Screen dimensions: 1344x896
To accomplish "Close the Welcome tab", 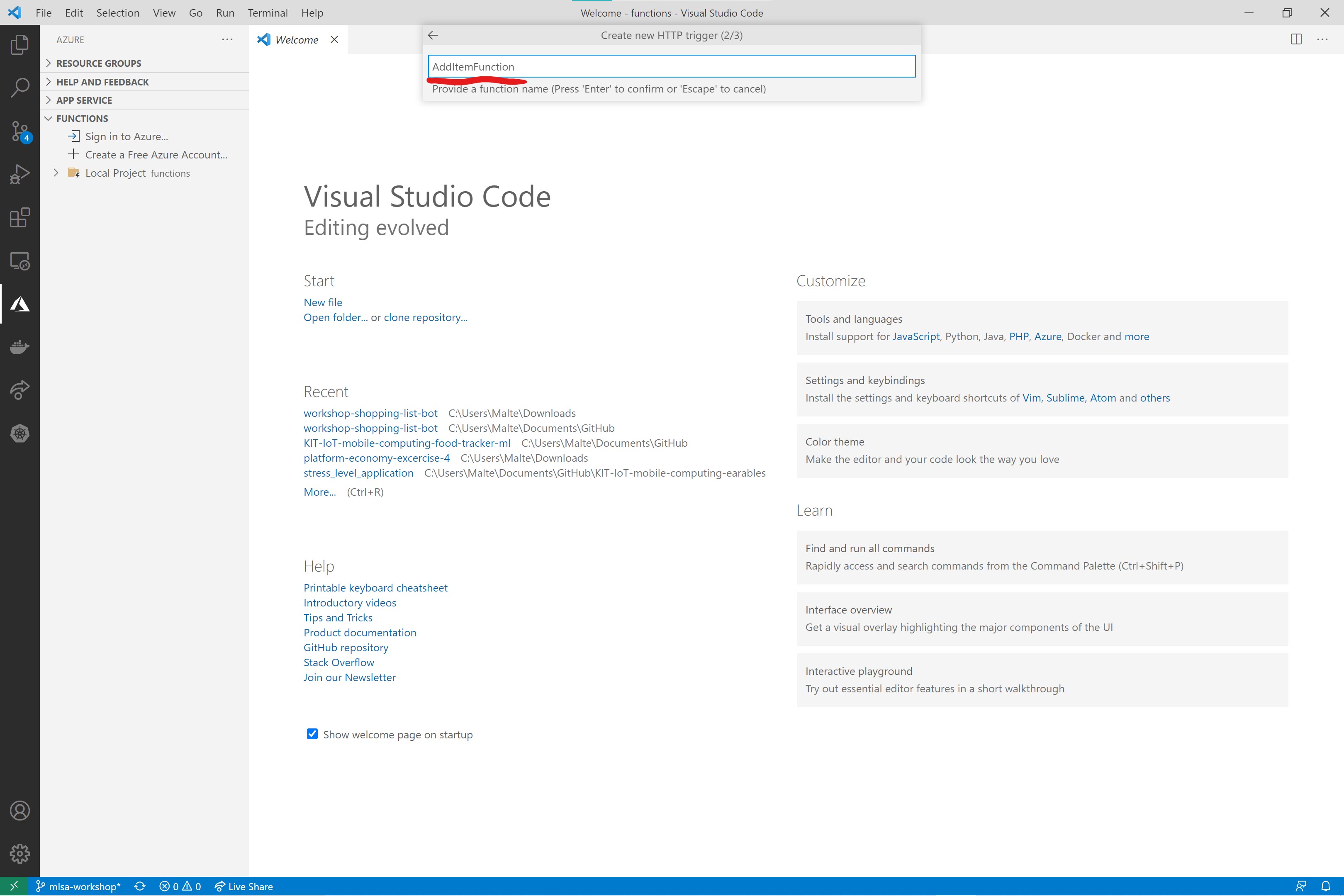I will click(x=334, y=39).
